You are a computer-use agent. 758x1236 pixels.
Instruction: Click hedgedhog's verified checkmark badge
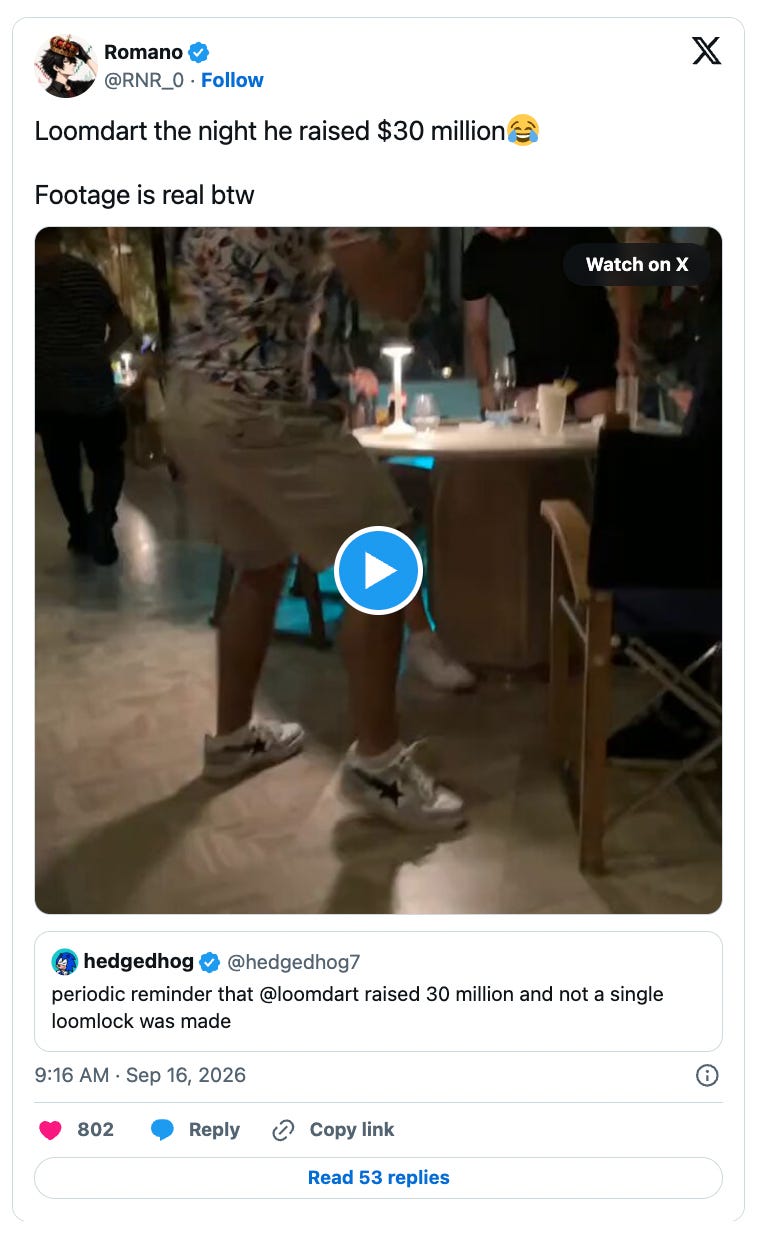[x=210, y=962]
